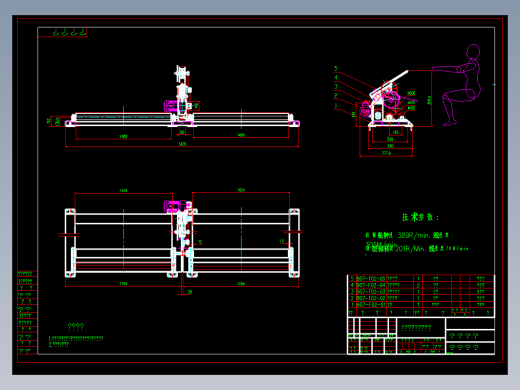
Task: Click part code in parts list row 4
Action: click(371, 285)
